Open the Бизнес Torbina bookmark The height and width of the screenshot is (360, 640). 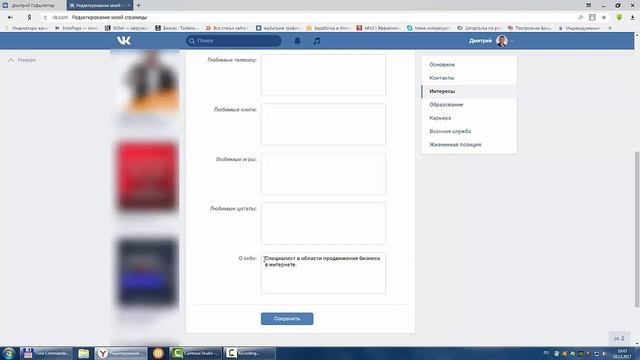pyautogui.click(x=176, y=28)
